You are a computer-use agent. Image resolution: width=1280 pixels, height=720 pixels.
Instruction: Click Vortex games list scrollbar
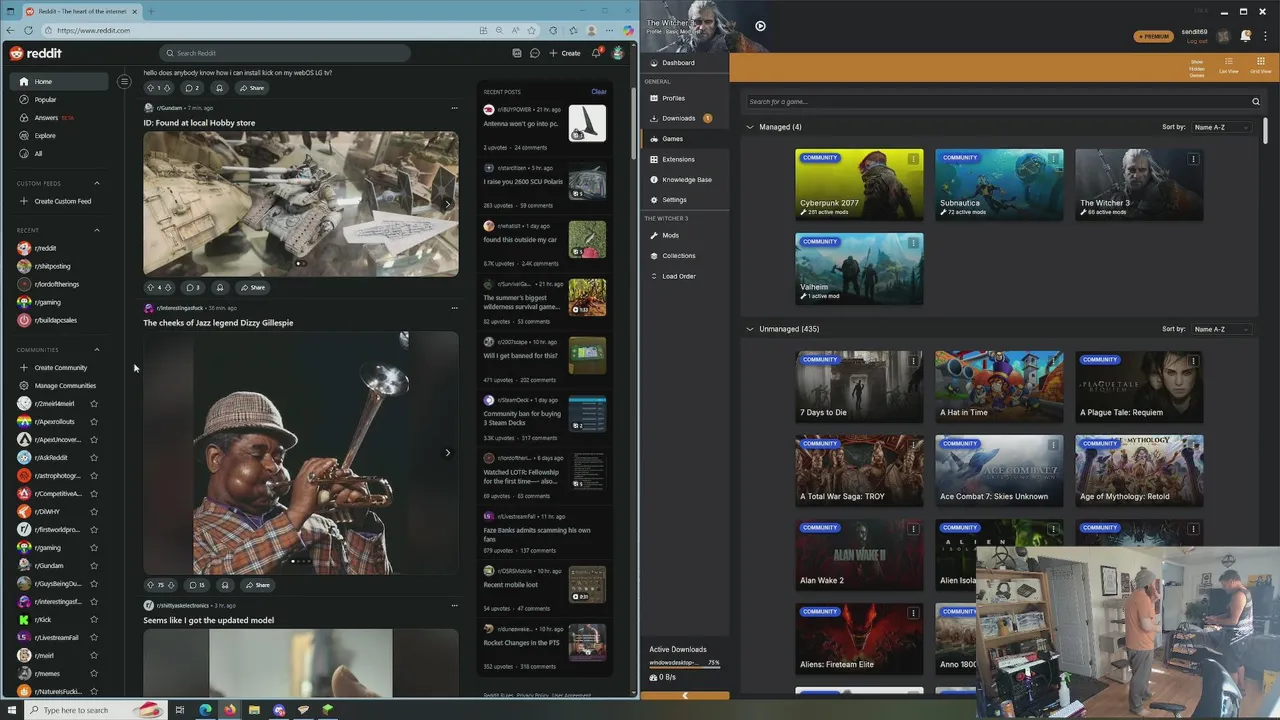[1266, 130]
